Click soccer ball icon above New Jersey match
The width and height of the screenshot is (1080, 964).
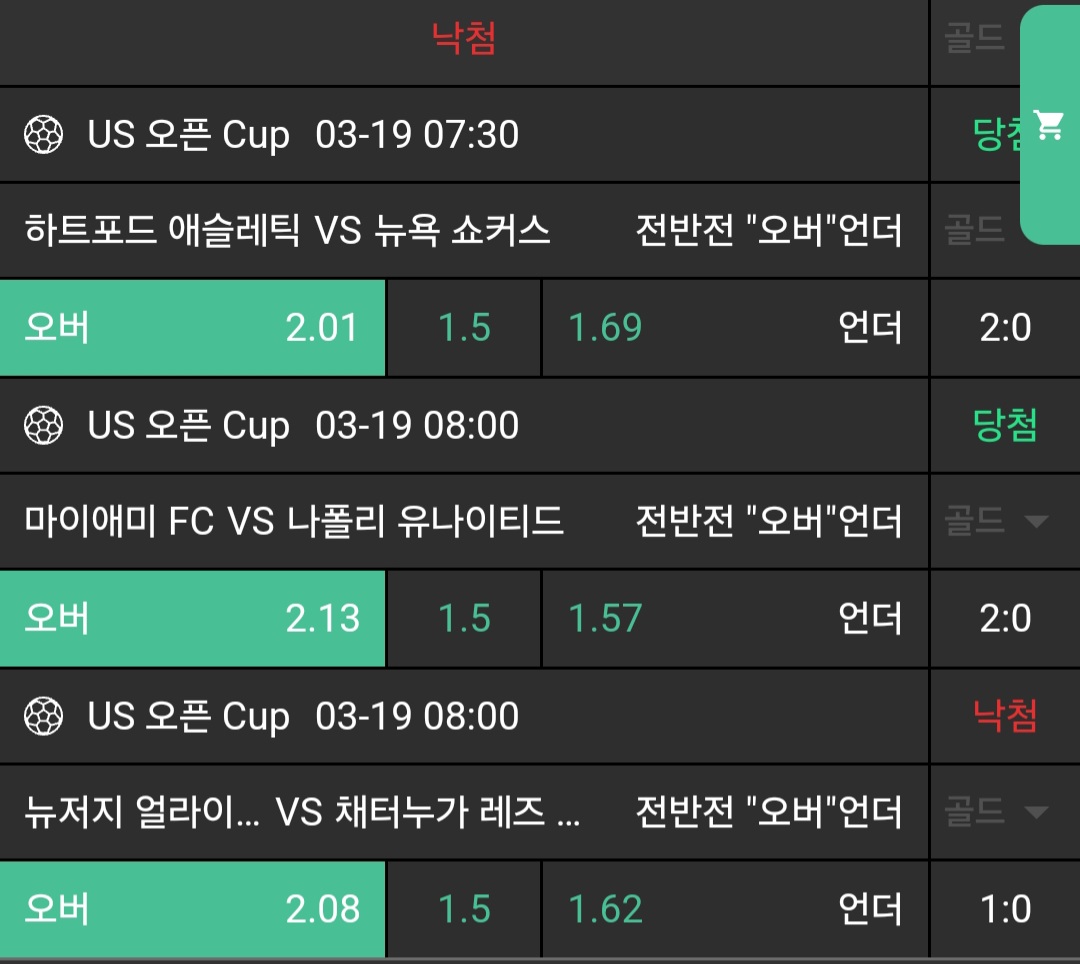(x=43, y=716)
